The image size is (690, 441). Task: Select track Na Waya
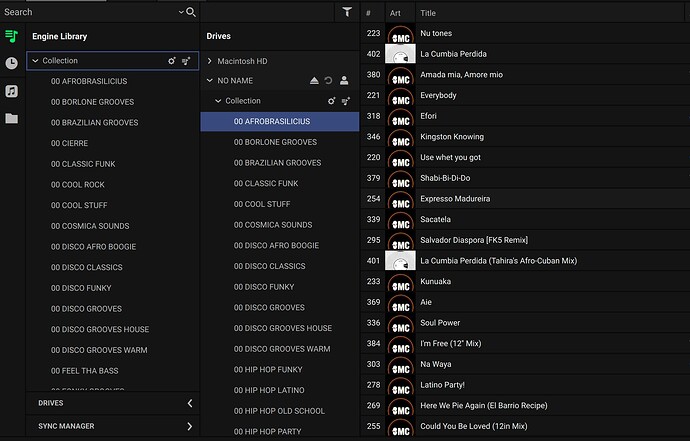[435, 364]
